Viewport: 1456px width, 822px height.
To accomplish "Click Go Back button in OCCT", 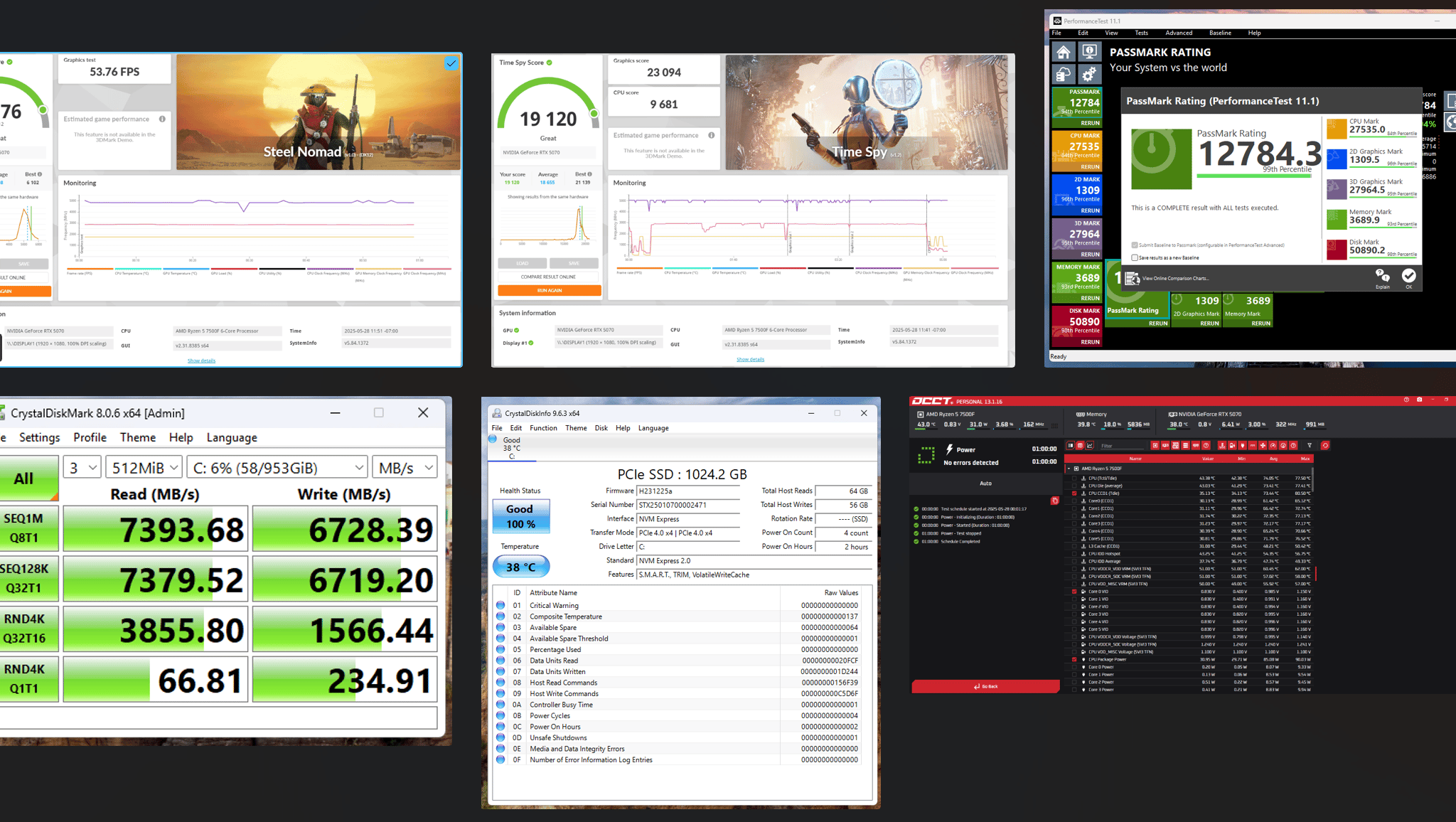I will [985, 686].
